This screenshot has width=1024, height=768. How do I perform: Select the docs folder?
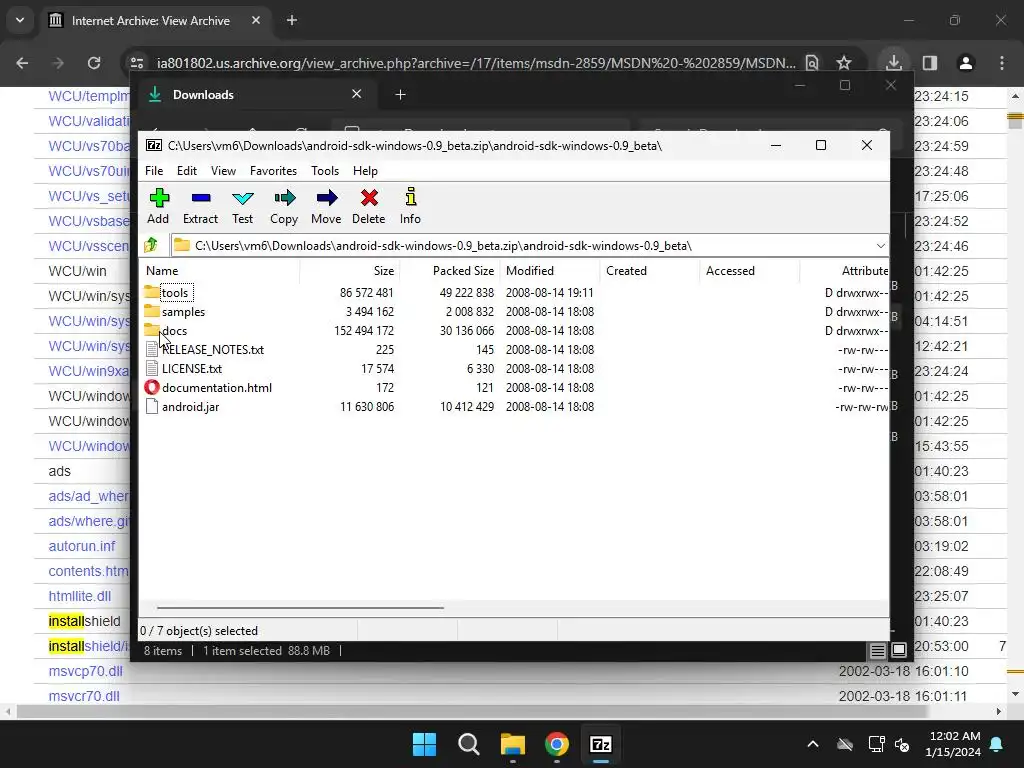174,330
